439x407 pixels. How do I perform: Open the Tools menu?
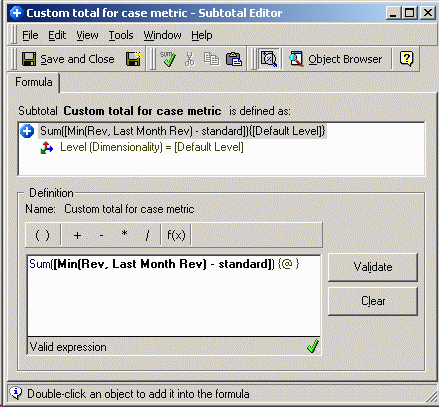121,35
